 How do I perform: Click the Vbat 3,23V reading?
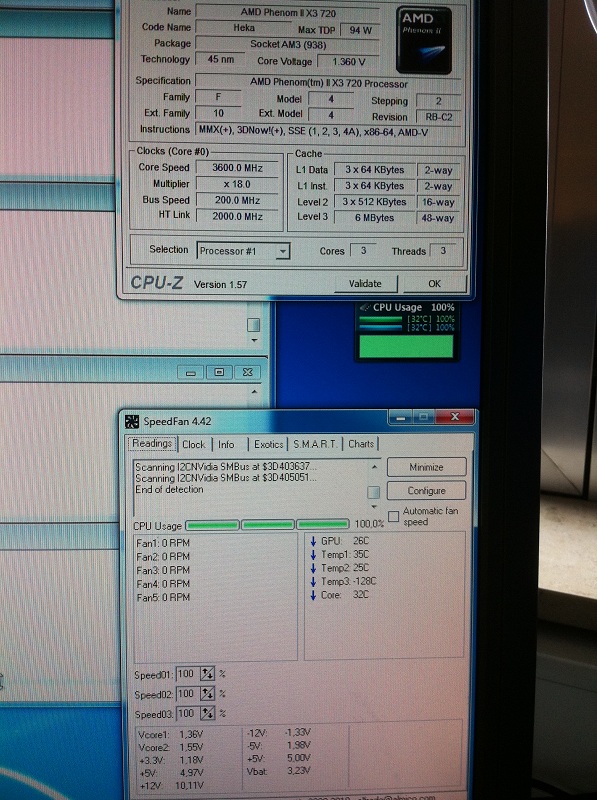pyautogui.click(x=279, y=771)
